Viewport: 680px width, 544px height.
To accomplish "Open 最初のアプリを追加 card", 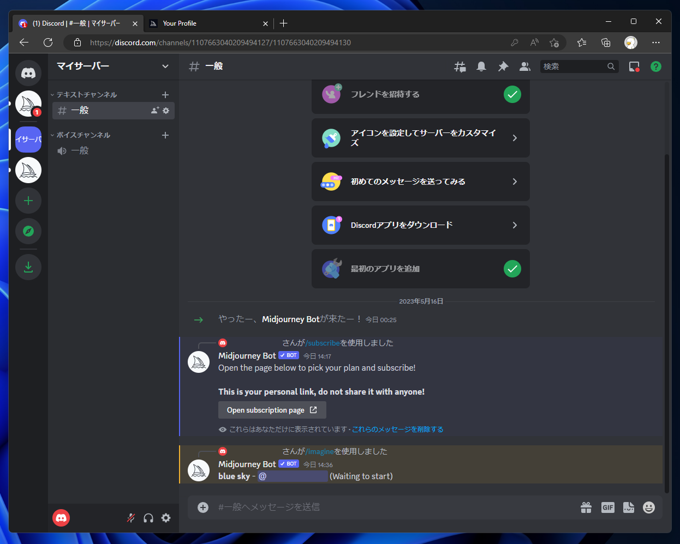I will click(421, 269).
